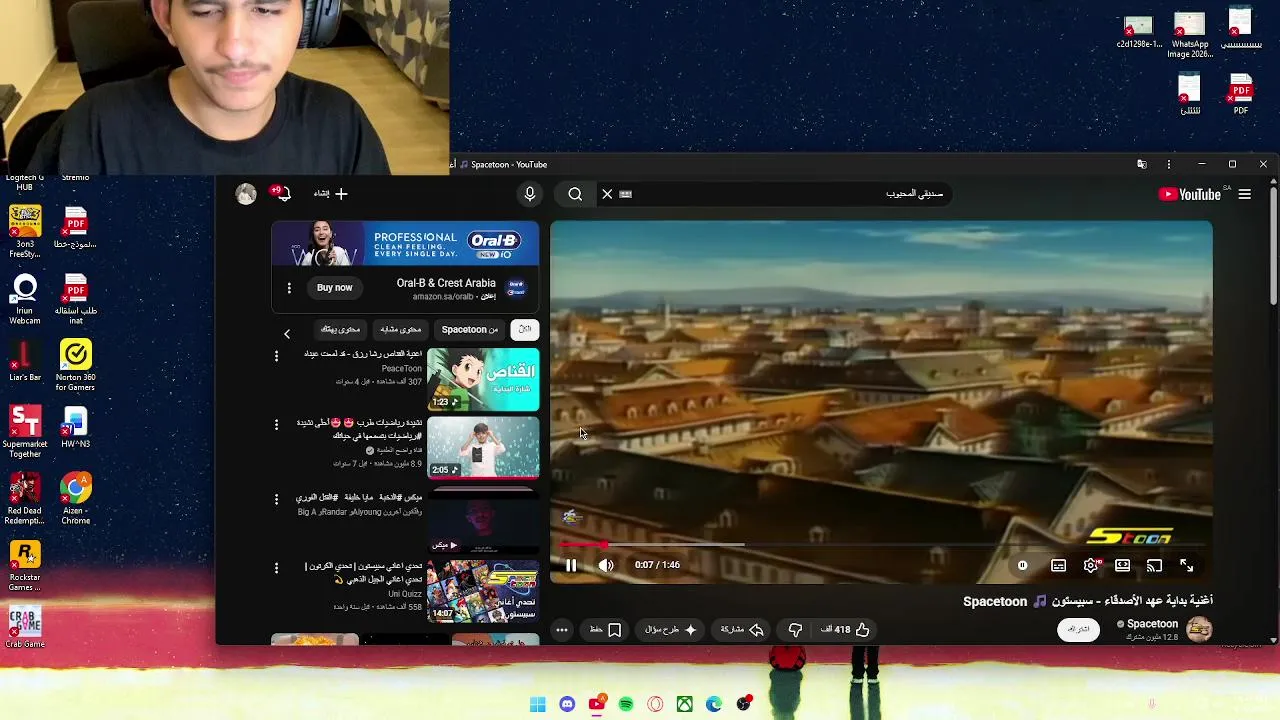The image size is (1280, 720).
Task: Subscribe to the Spacetoon channel
Action: [x=1079, y=629]
